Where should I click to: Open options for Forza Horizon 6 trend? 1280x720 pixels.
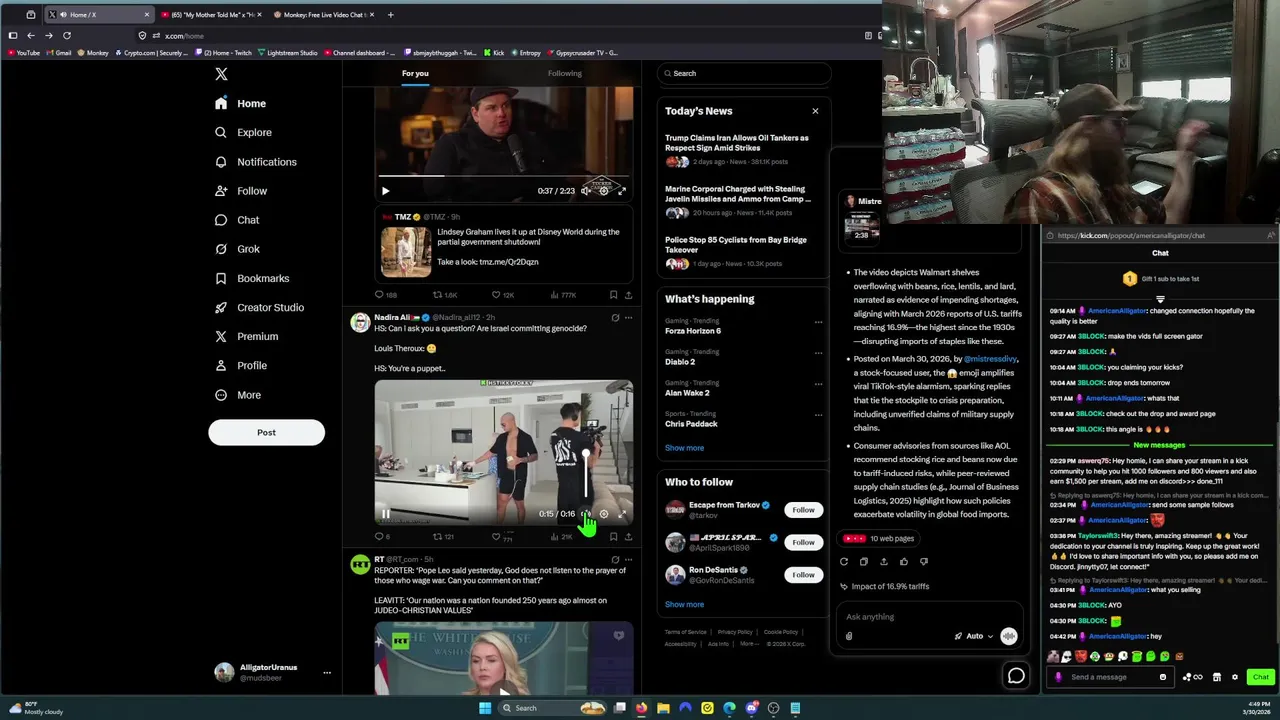click(818, 322)
